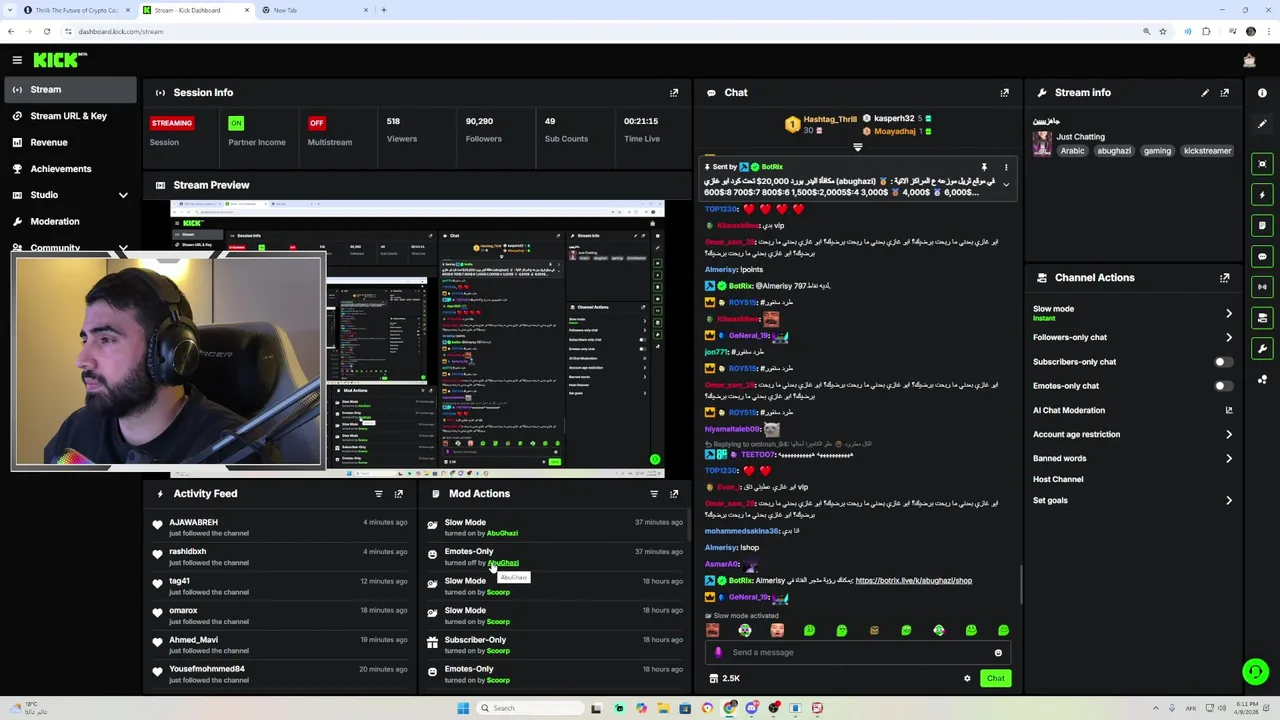Click the pencil icon in right sidebar
Screen dimensions: 1280x720
tap(1262, 124)
